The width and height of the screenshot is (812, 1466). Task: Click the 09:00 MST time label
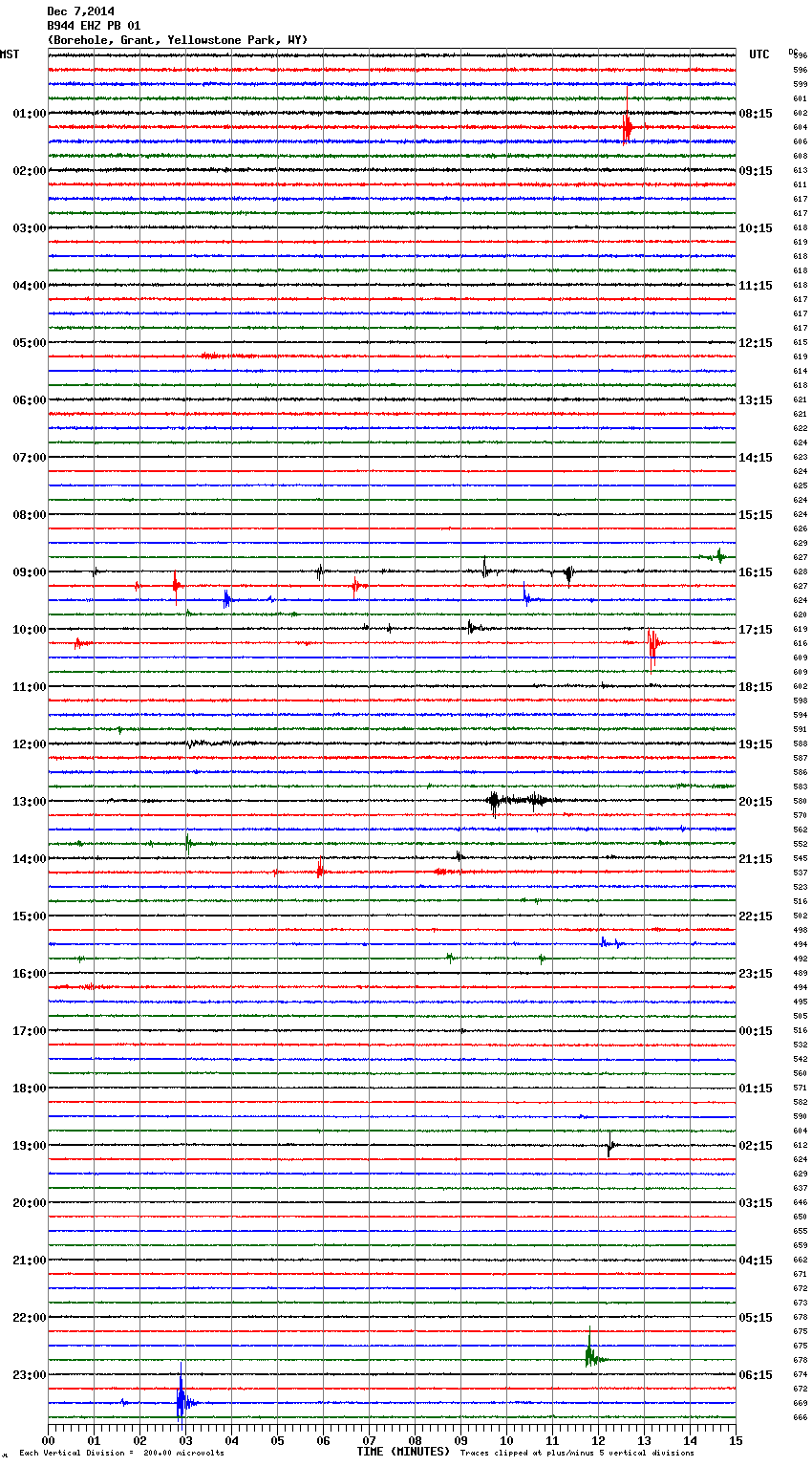29,572
